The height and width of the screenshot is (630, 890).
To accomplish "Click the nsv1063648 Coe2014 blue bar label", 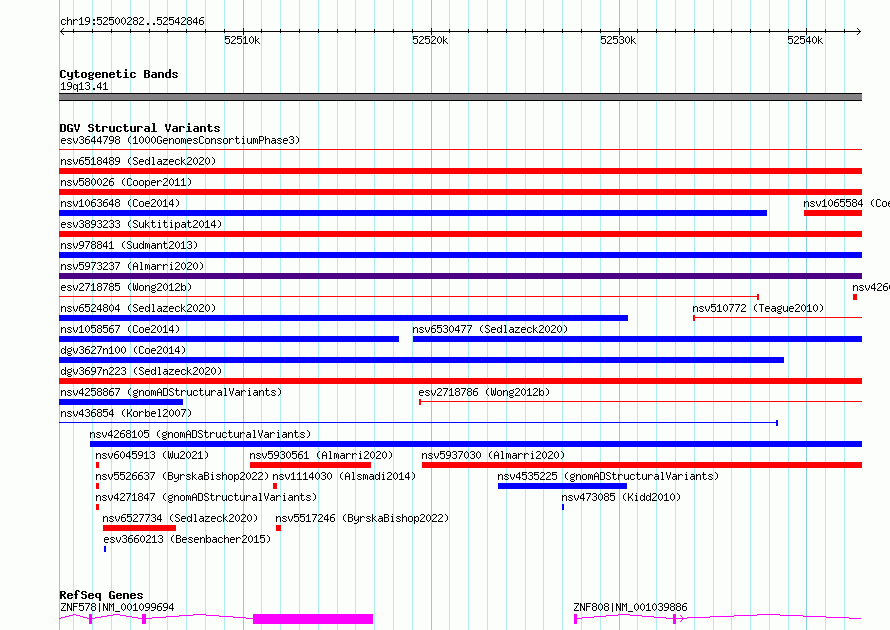I will pos(120,203).
